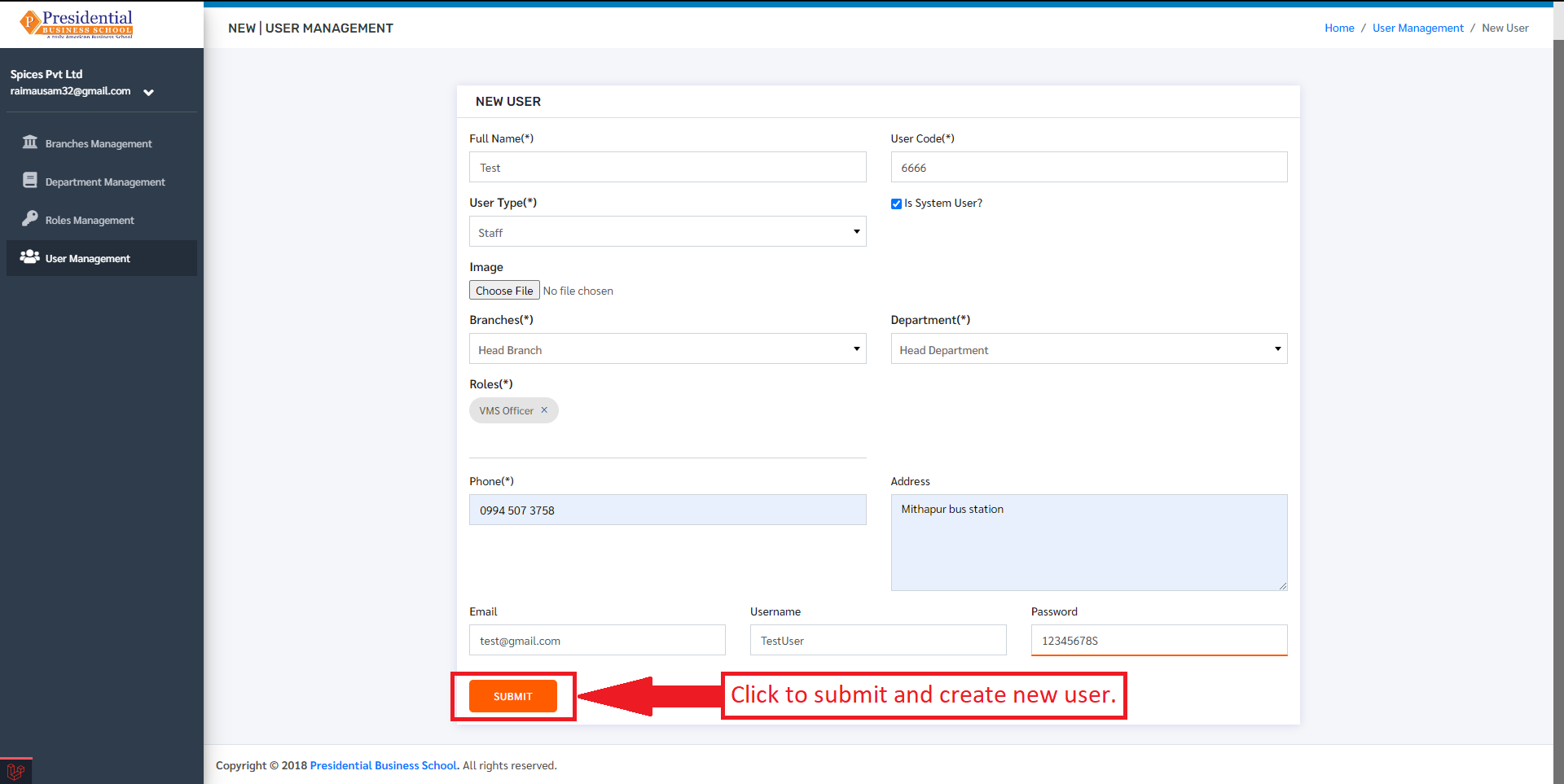This screenshot has height=784, width=1564.
Task: Click the Phone input field
Action: pyautogui.click(x=667, y=510)
